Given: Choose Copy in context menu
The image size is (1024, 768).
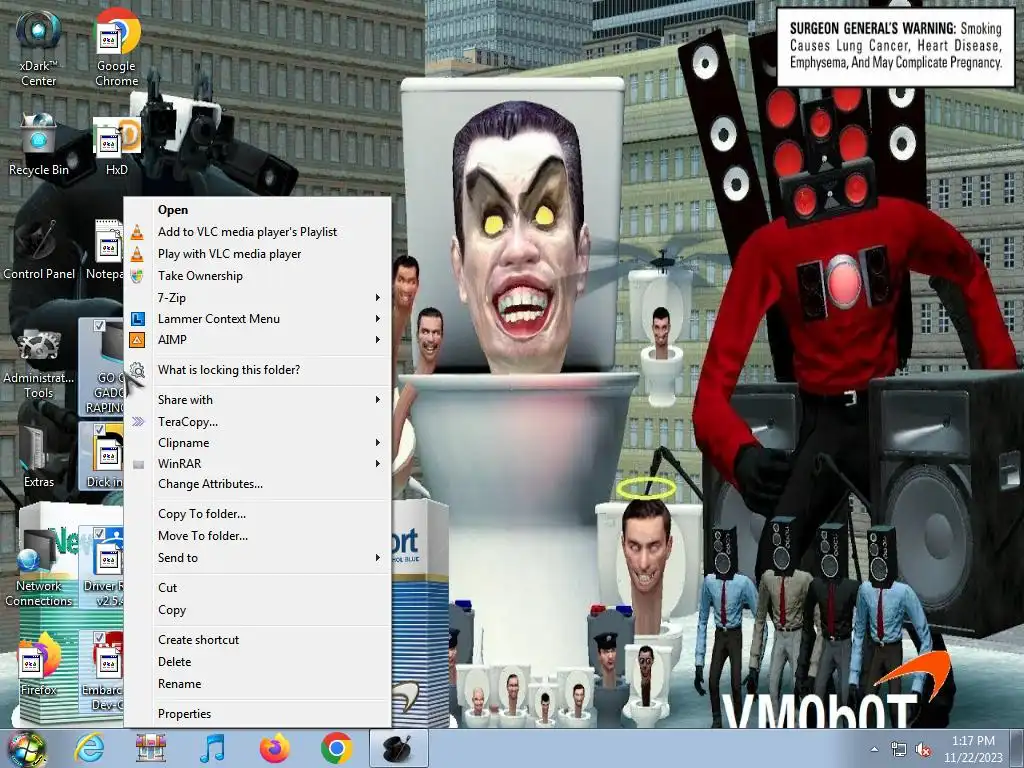Looking at the screenshot, I should pos(257,610).
